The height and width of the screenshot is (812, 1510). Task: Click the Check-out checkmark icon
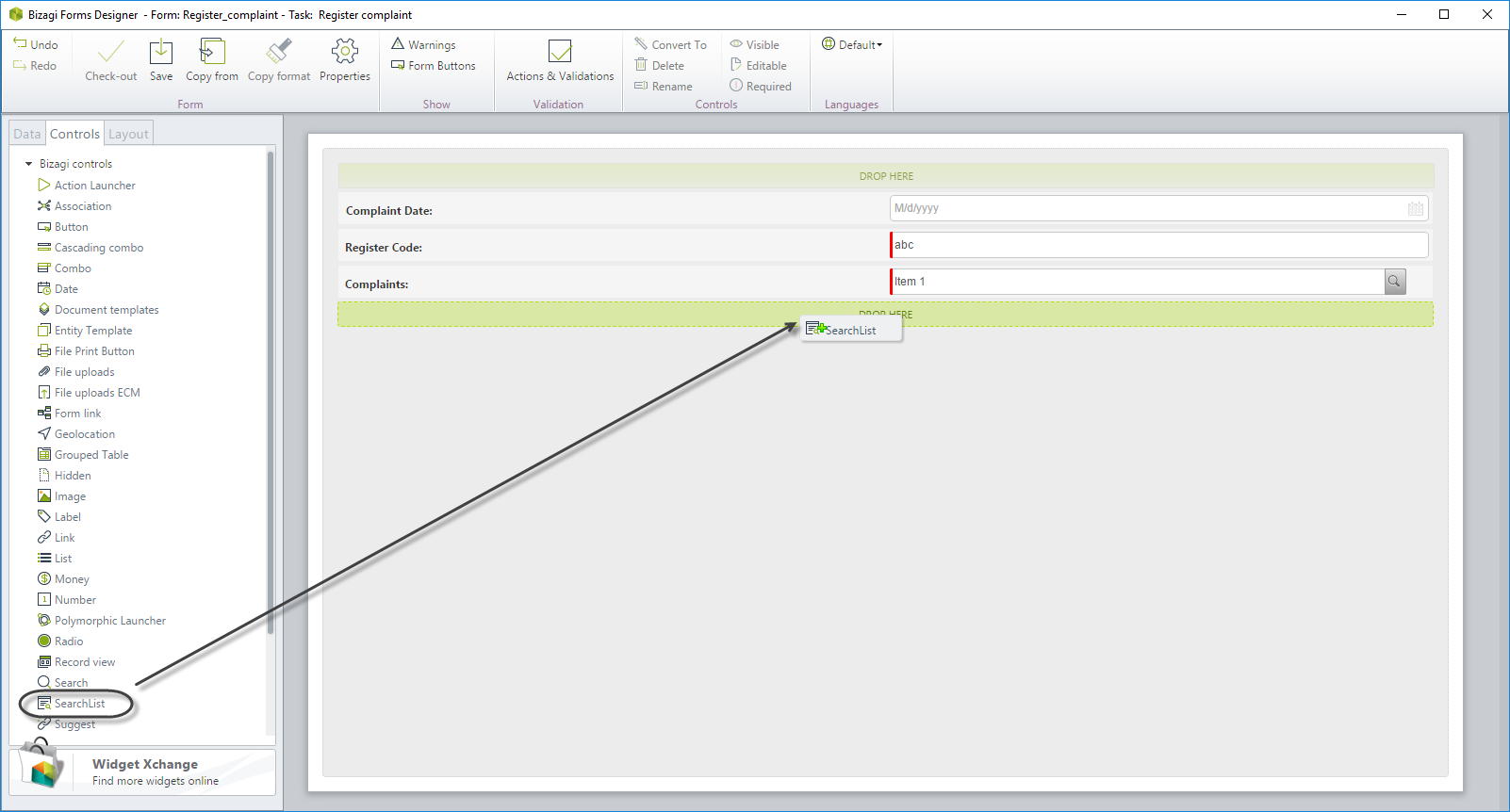pos(110,52)
